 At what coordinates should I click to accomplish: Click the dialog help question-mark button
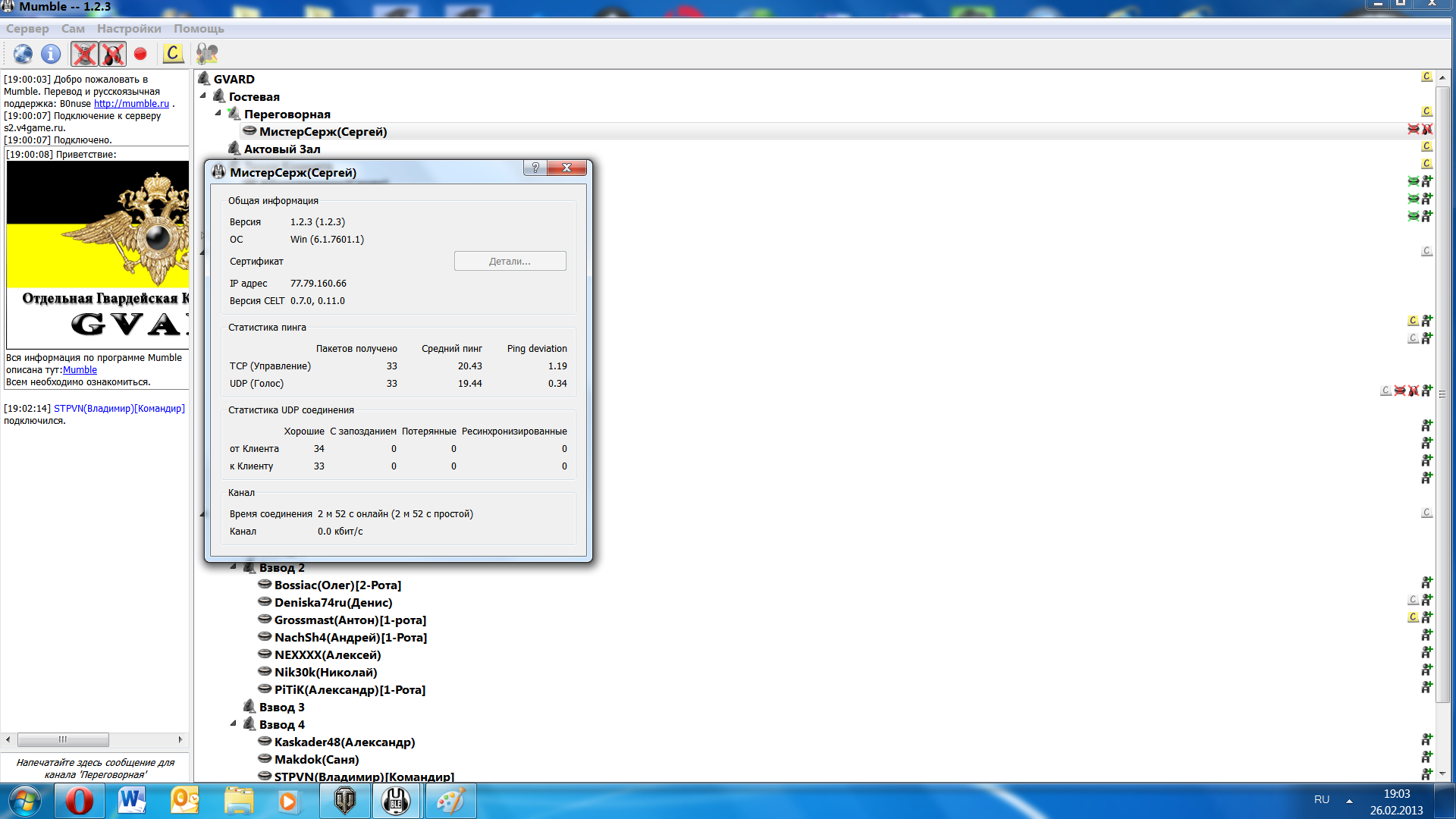pos(535,168)
